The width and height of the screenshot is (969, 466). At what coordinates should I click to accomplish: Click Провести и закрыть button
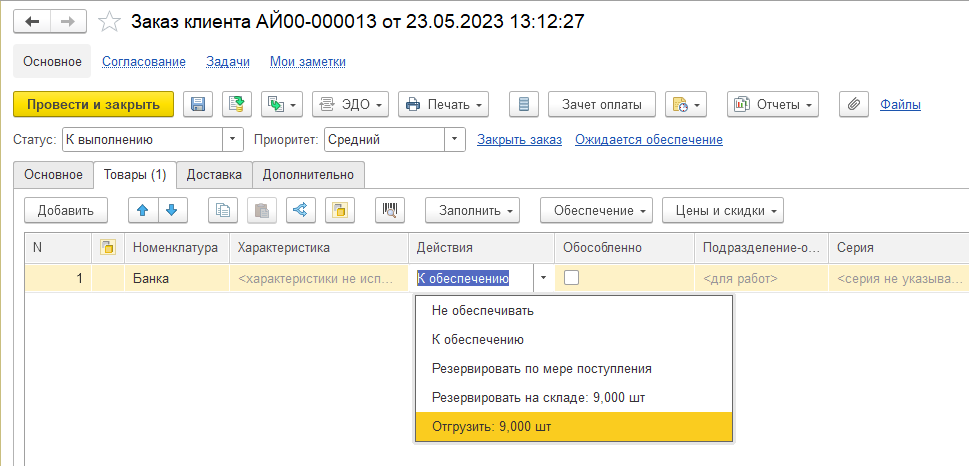coord(93,104)
